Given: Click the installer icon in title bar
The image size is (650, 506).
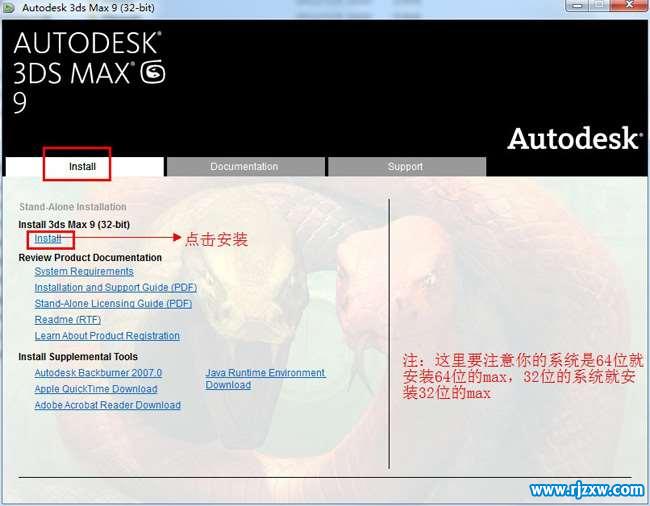Looking at the screenshot, I should tap(8, 7).
